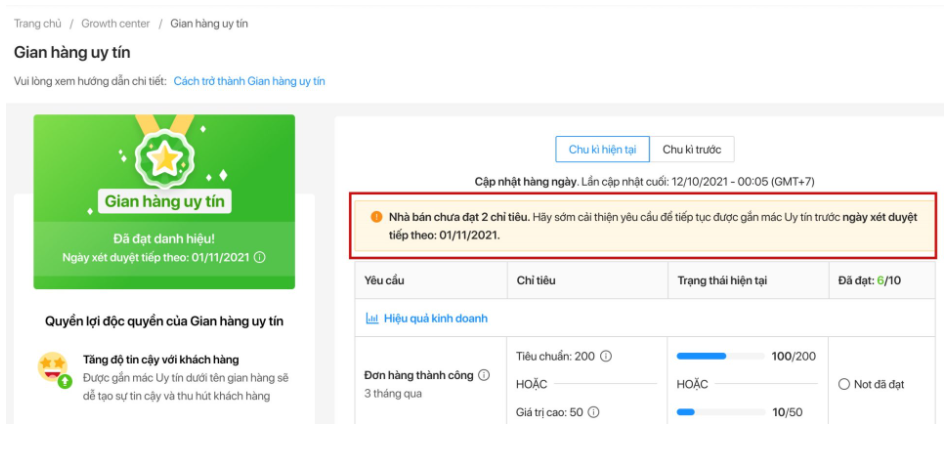Navigate to Growth center in the breadcrumb
This screenshot has height=454, width=949.
pos(115,23)
